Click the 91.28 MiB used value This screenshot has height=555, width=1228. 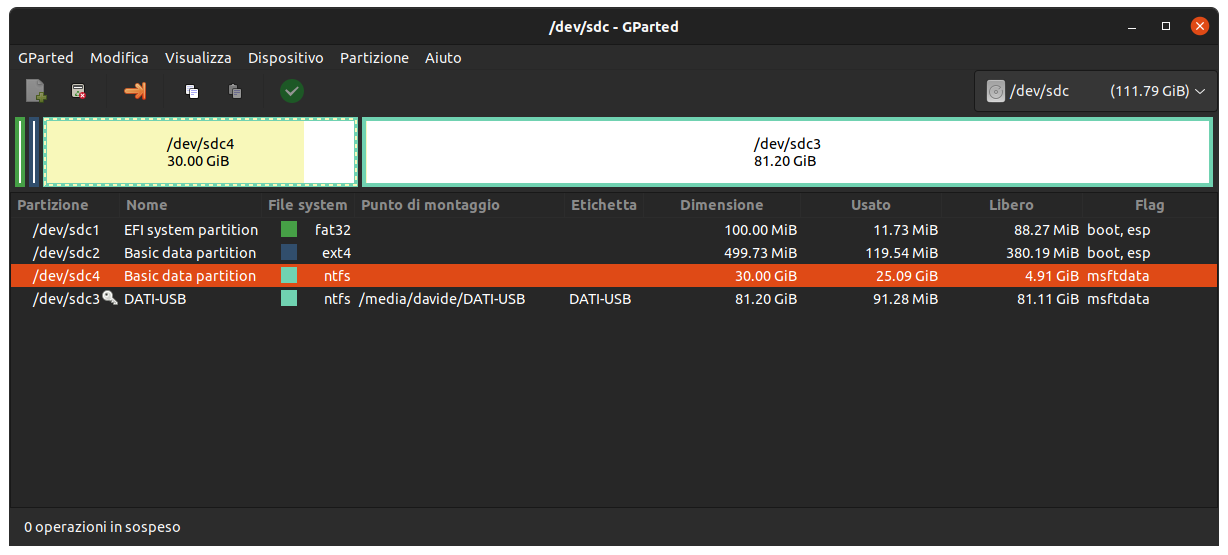(x=905, y=298)
